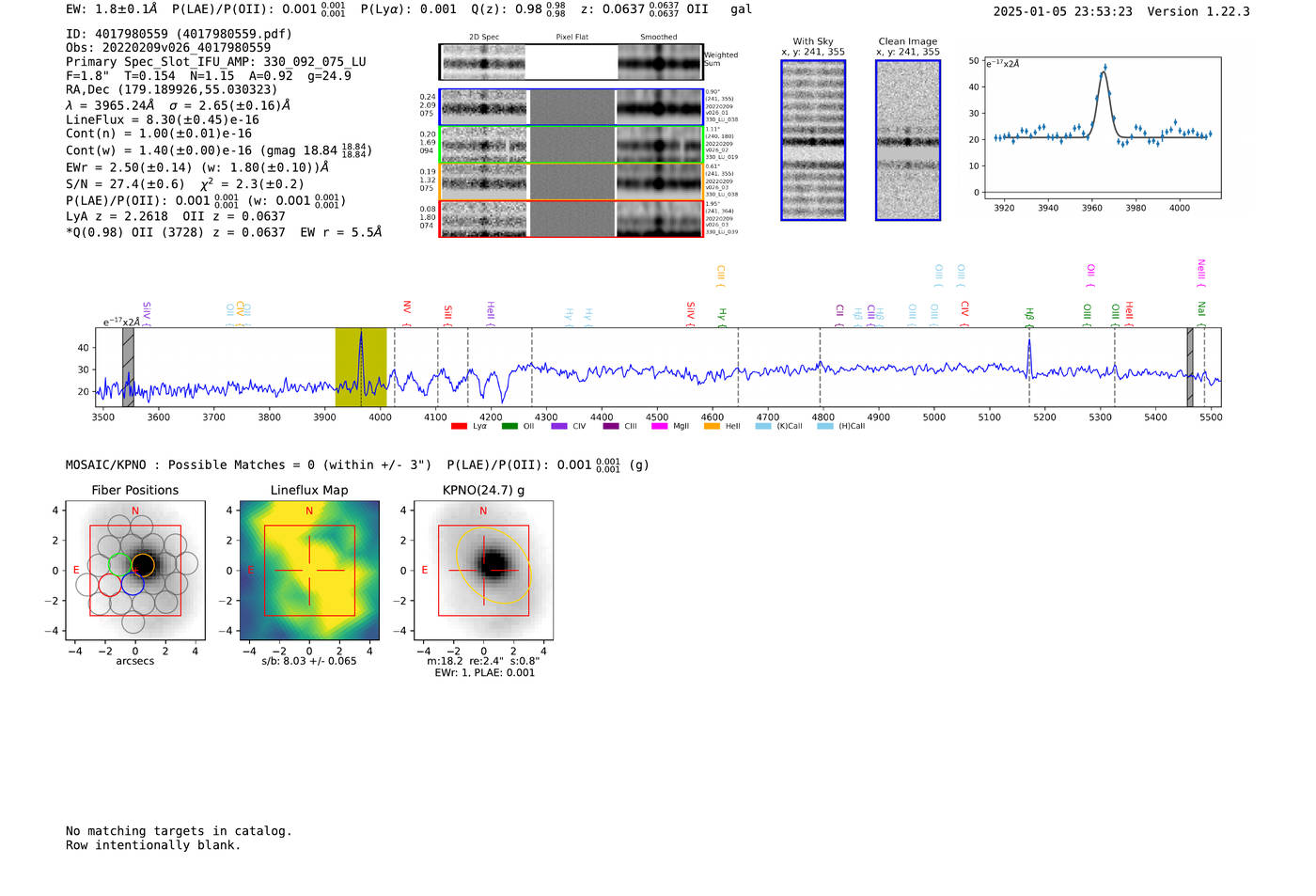Click the '*Q(0.98) OII (3728)' solution line

point(224,231)
